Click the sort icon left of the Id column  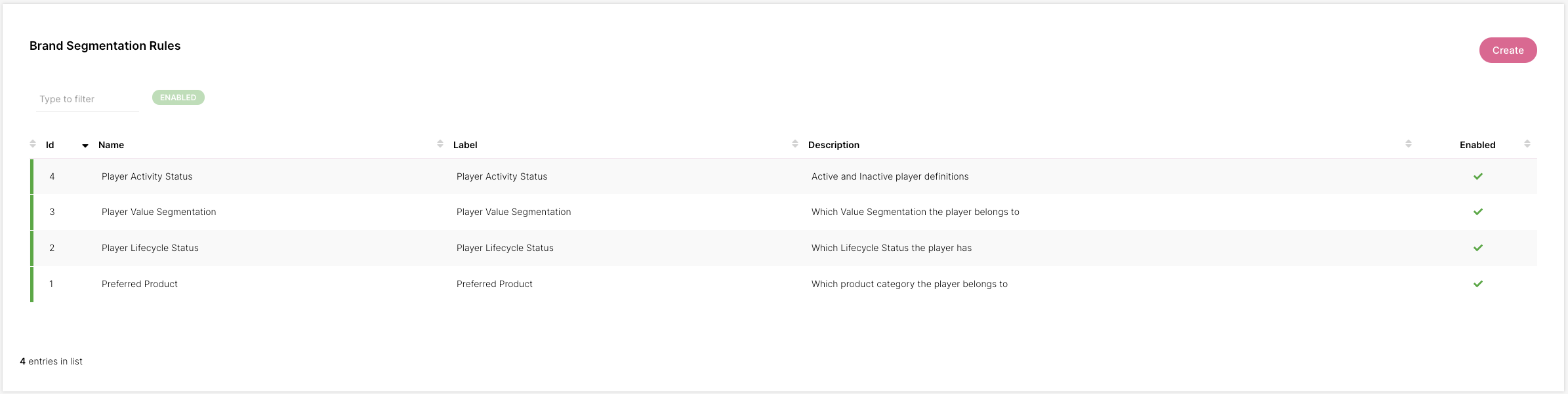[x=33, y=144]
